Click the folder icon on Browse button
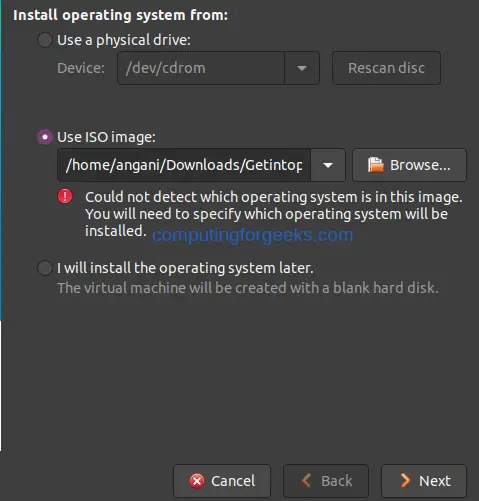The width and height of the screenshot is (479, 501). (376, 165)
